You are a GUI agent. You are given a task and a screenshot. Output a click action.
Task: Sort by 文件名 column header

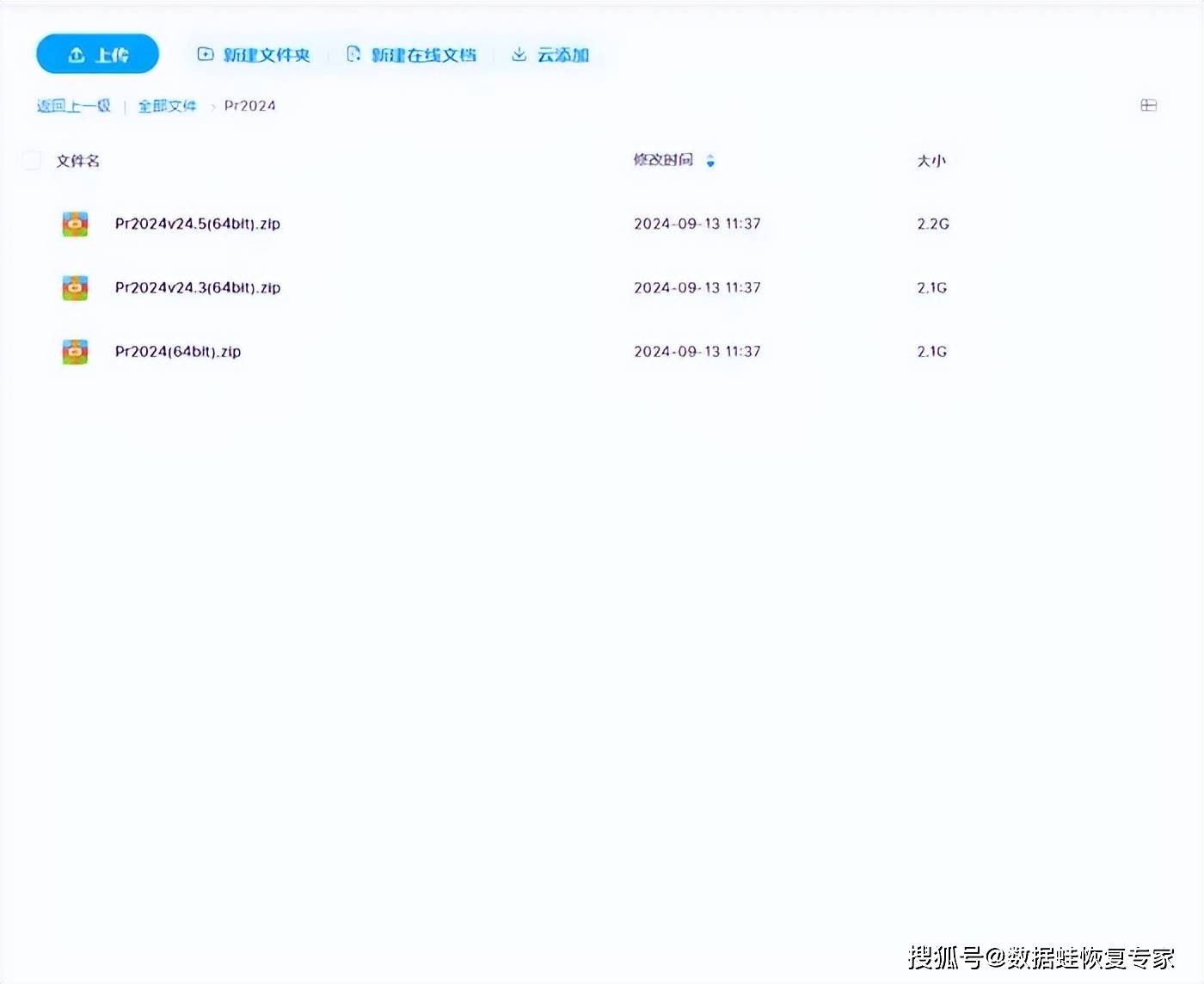[78, 161]
